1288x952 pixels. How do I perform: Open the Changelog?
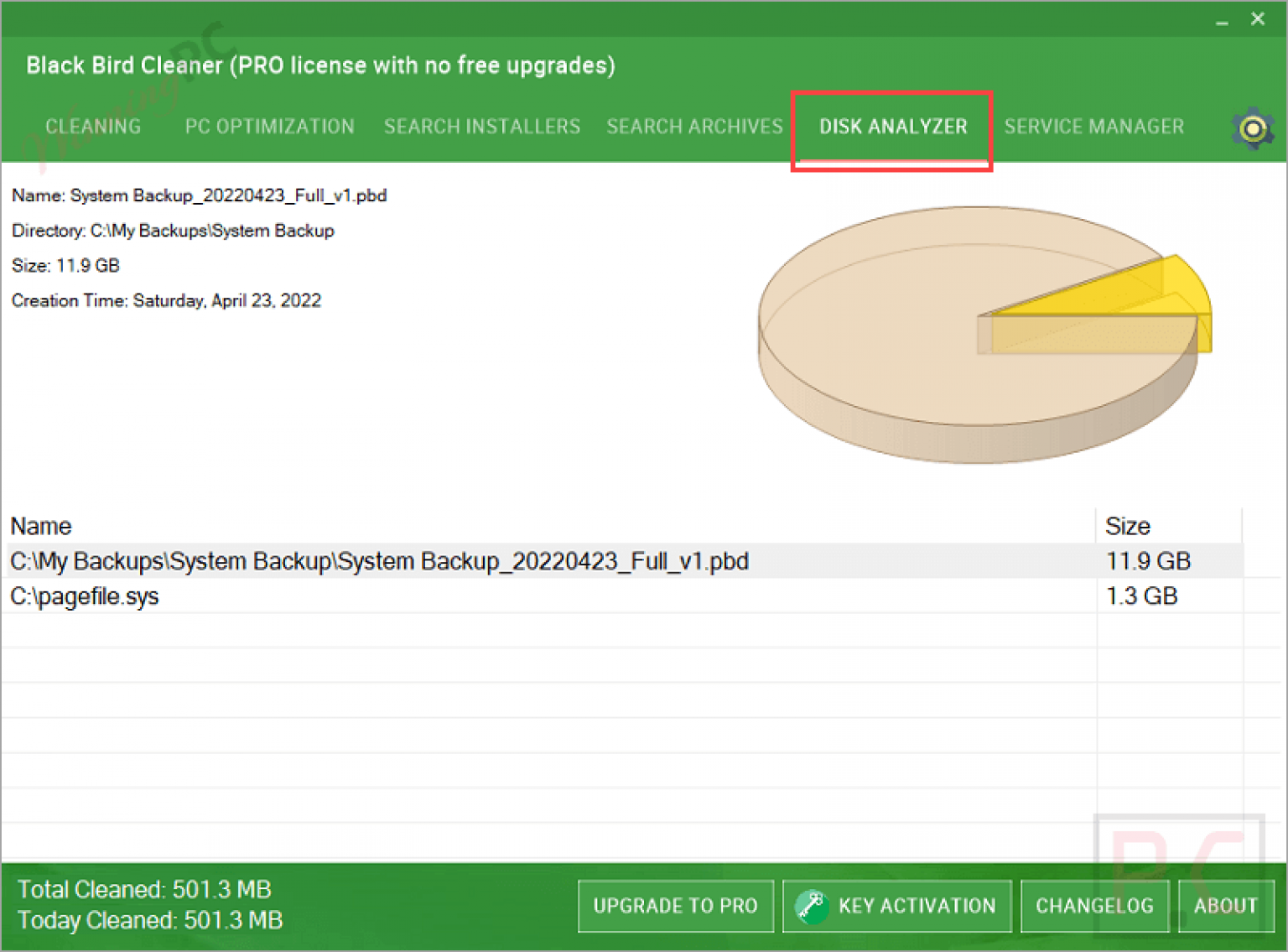(x=1094, y=906)
